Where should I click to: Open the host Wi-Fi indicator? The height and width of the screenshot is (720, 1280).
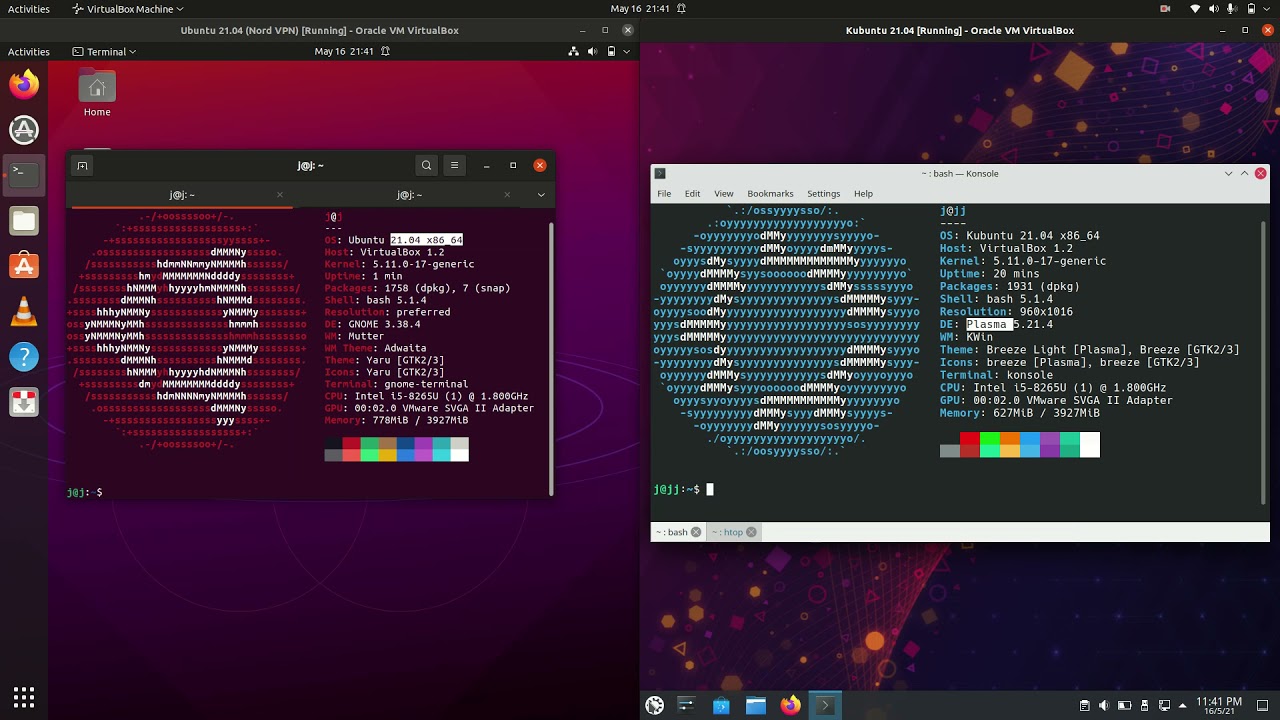tap(1195, 8)
